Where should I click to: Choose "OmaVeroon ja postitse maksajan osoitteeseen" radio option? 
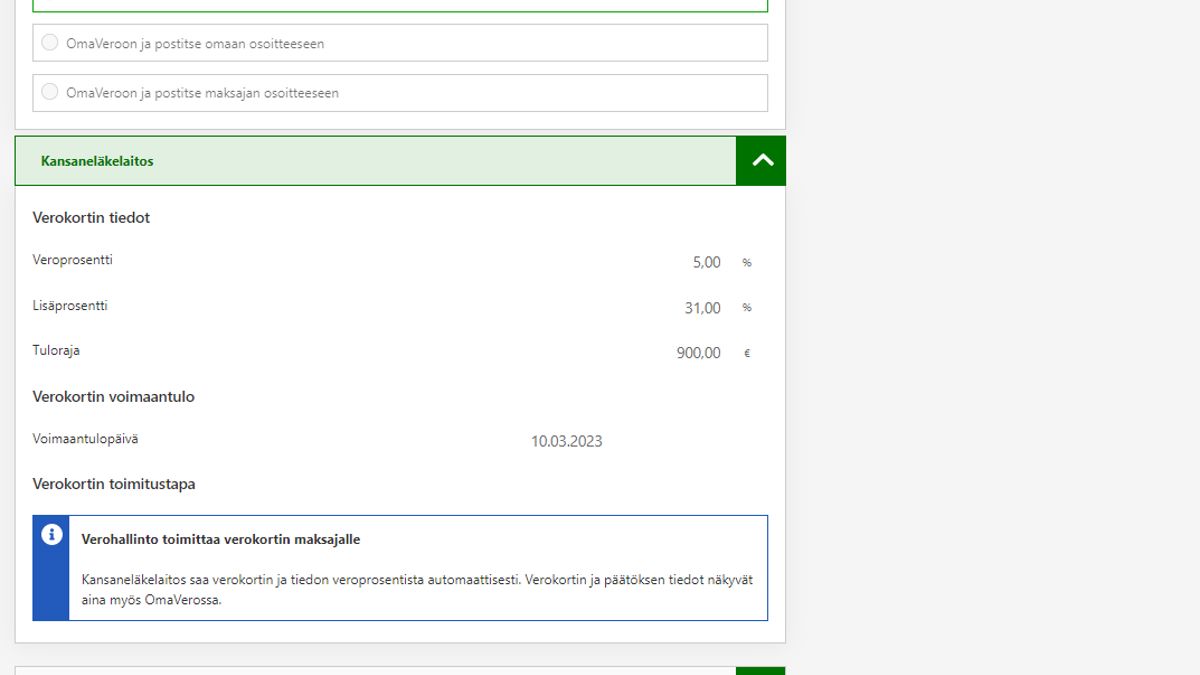[x=50, y=92]
